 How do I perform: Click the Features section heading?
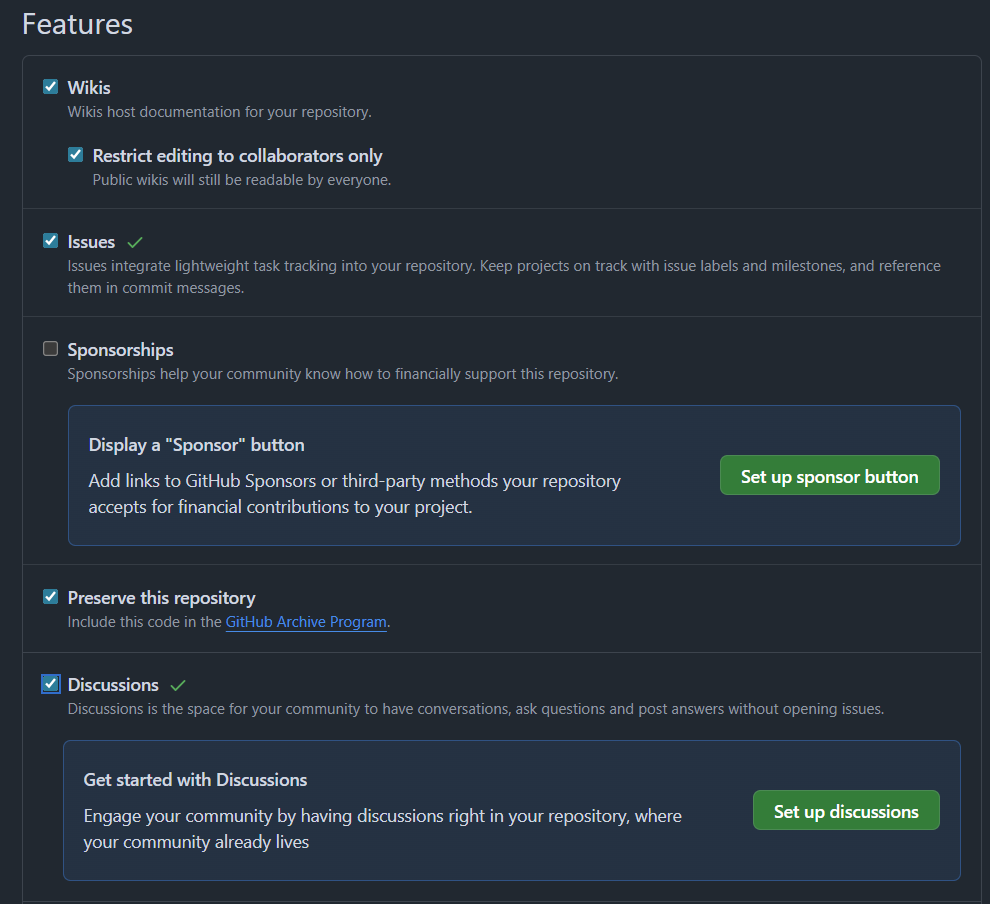78,24
